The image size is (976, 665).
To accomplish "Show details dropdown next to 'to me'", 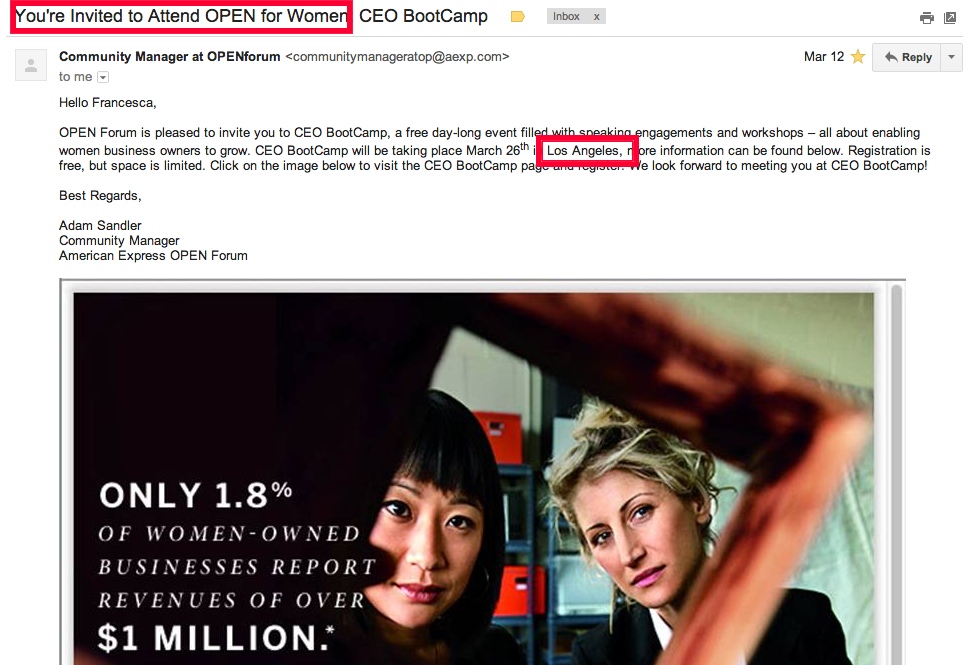I will point(103,77).
